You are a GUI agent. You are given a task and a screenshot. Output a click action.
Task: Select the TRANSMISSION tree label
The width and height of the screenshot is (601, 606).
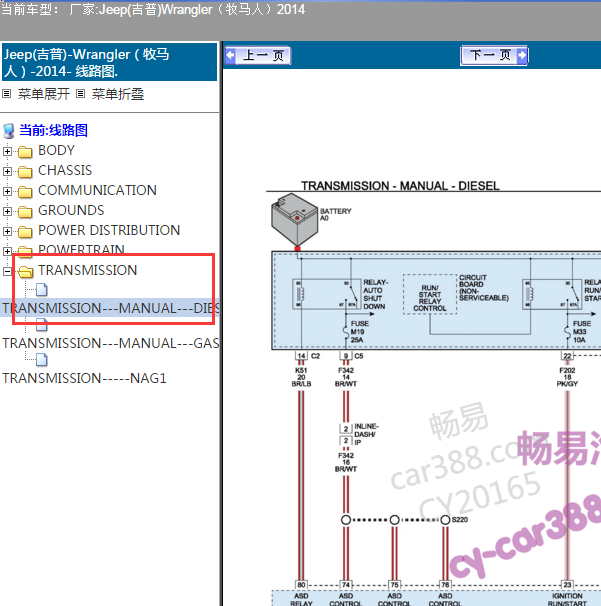point(88,271)
